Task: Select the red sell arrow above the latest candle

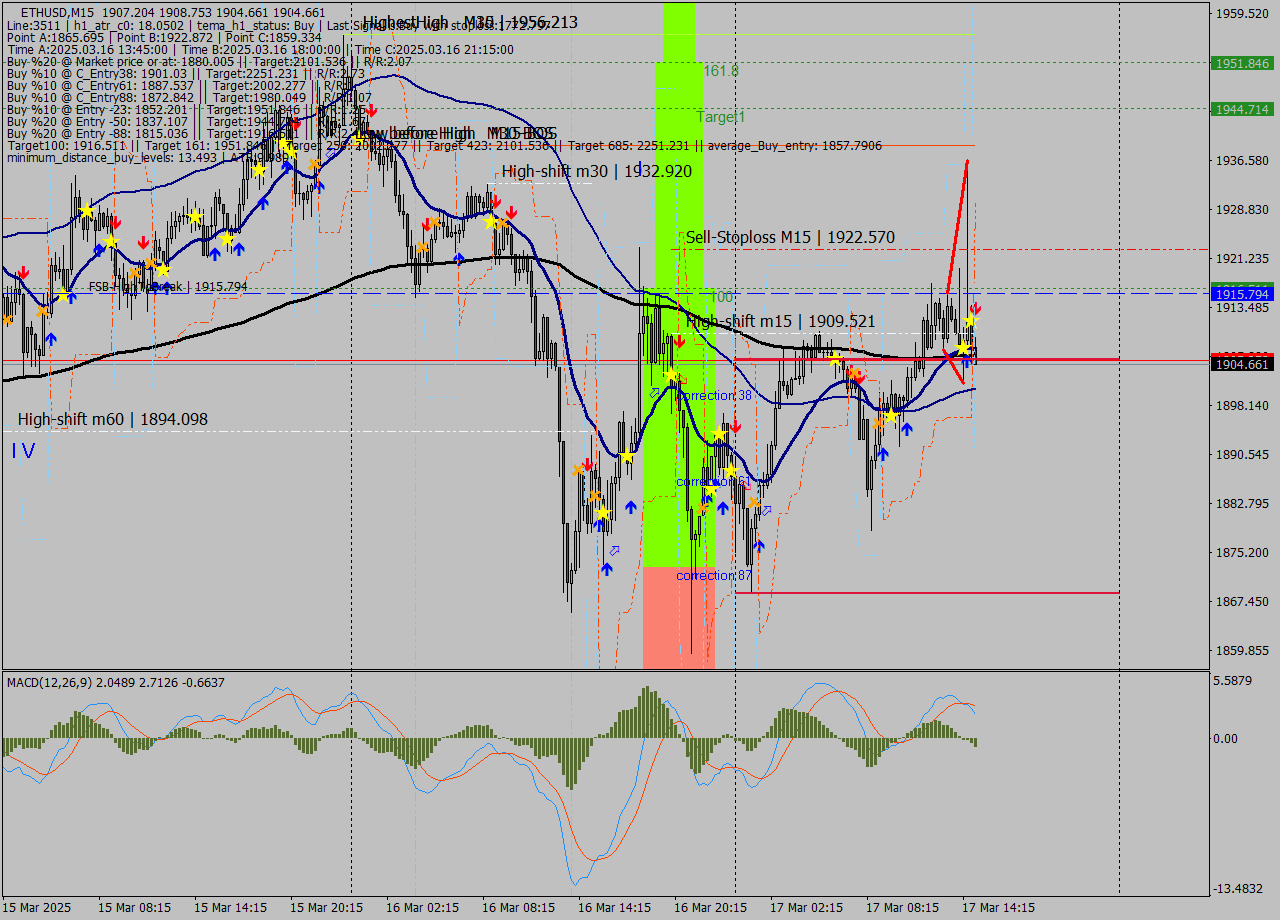Action: click(975, 309)
